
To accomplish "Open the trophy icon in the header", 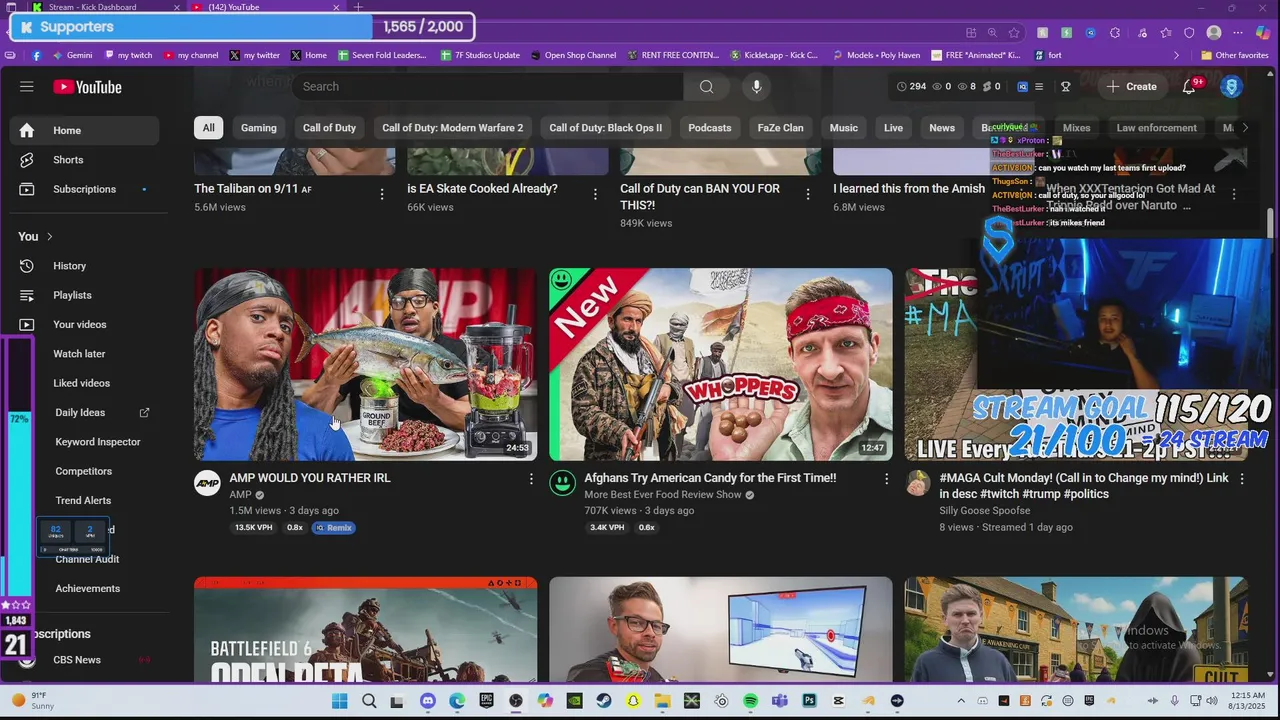I will 1066,87.
